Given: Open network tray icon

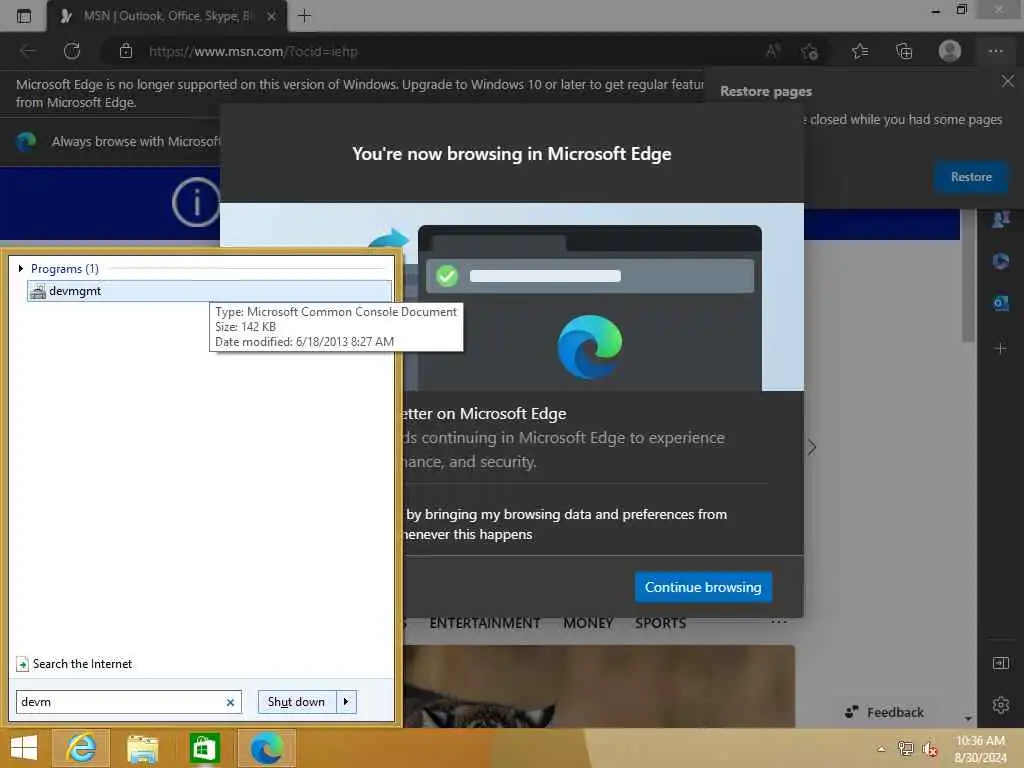Looking at the screenshot, I should (x=905, y=749).
